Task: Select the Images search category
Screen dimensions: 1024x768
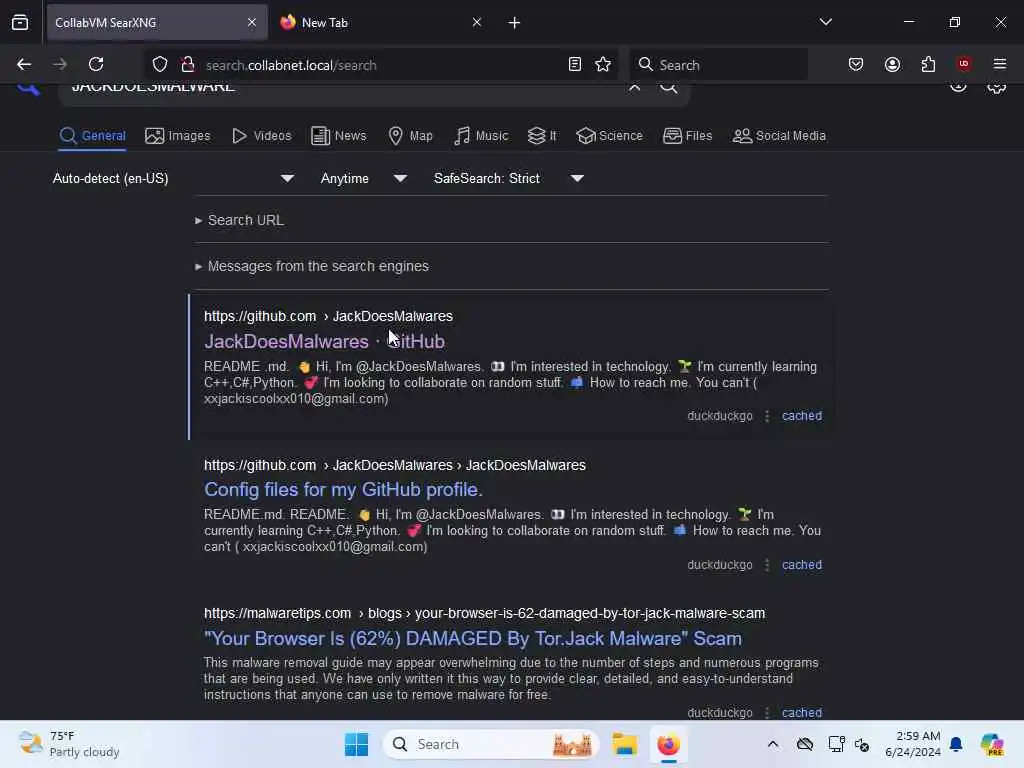Action: coord(178,136)
